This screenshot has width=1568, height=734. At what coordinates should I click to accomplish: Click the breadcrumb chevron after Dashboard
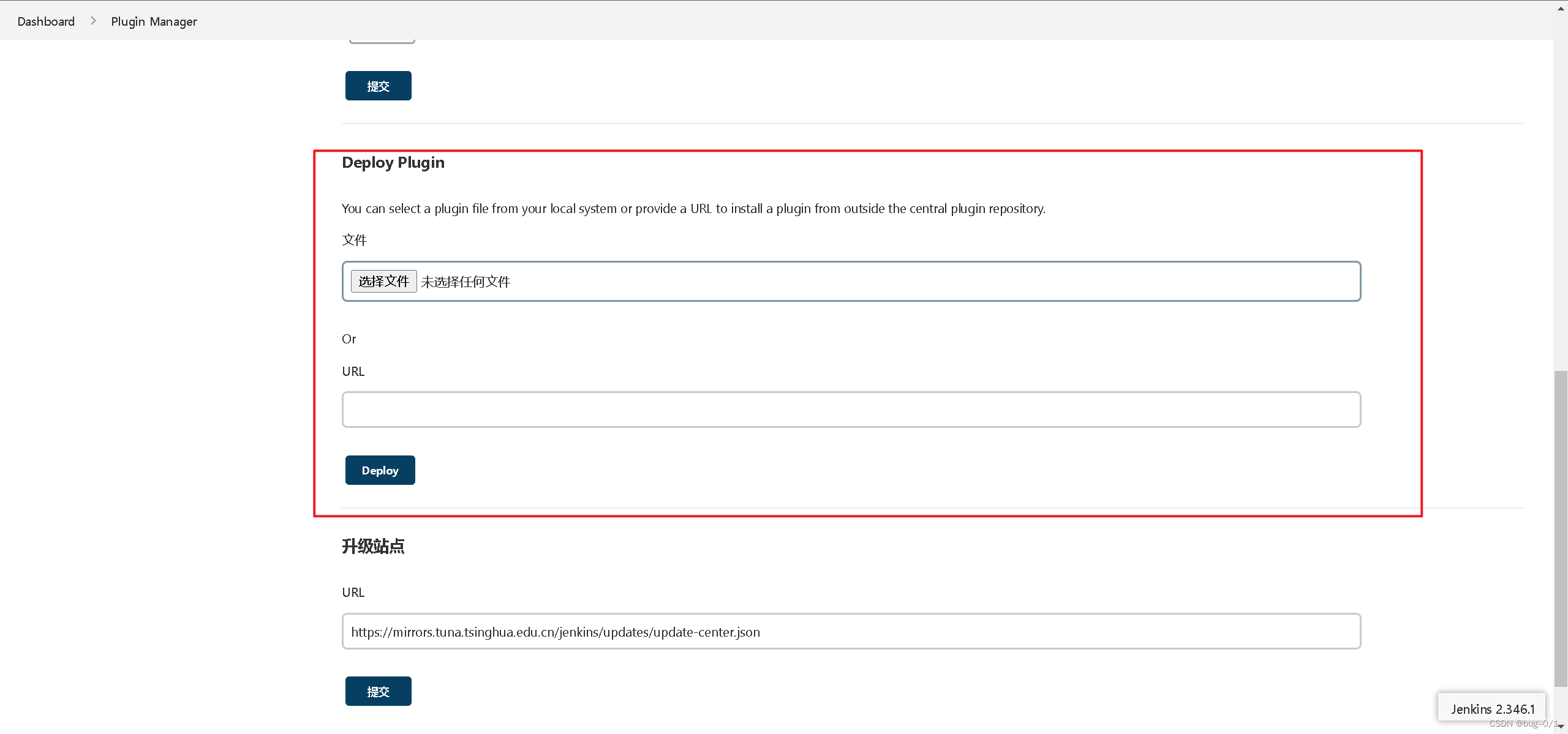pyautogui.click(x=93, y=21)
